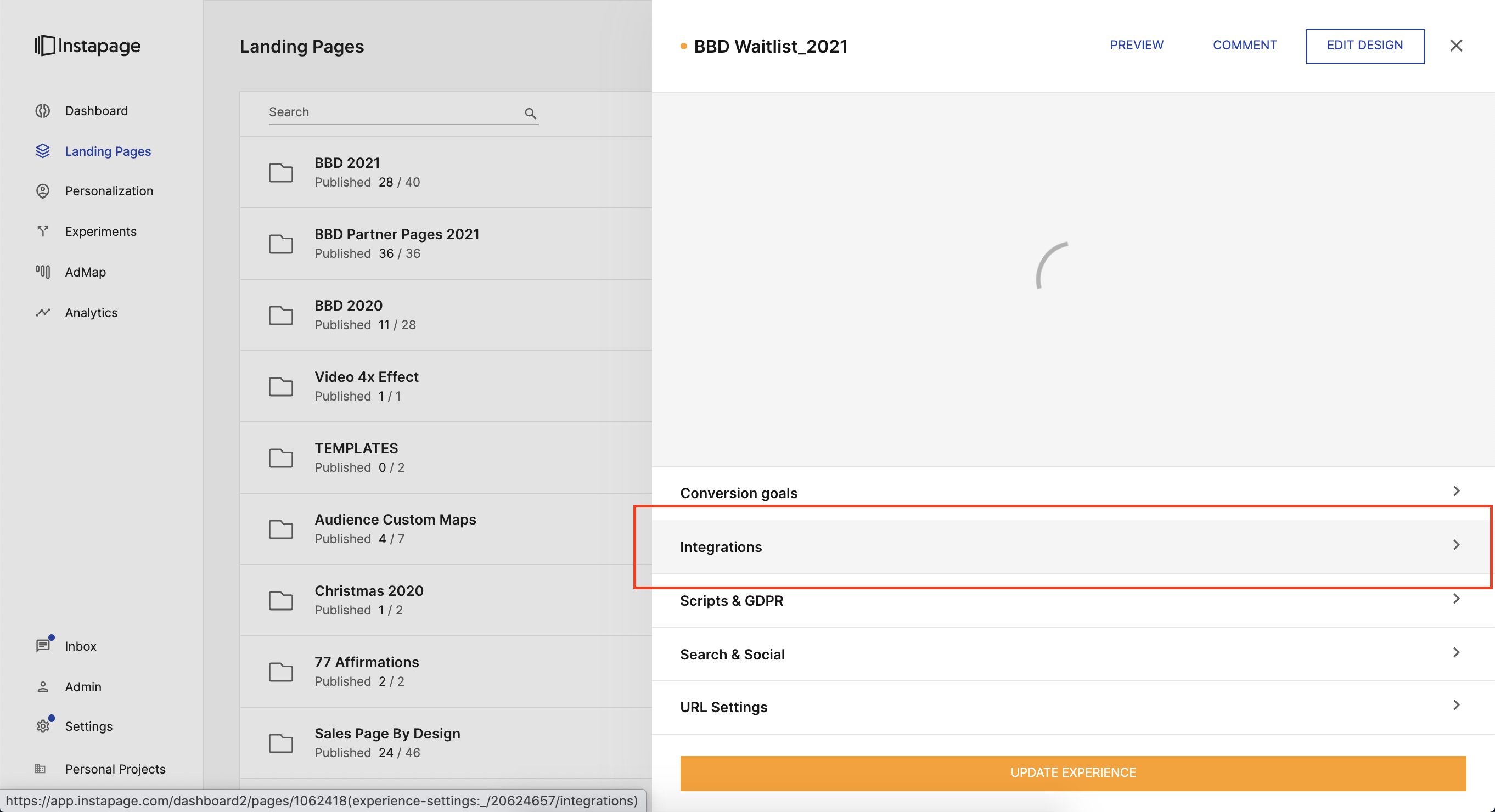Open the Sales Page By Design name
The height and width of the screenshot is (812, 1495).
[x=387, y=733]
